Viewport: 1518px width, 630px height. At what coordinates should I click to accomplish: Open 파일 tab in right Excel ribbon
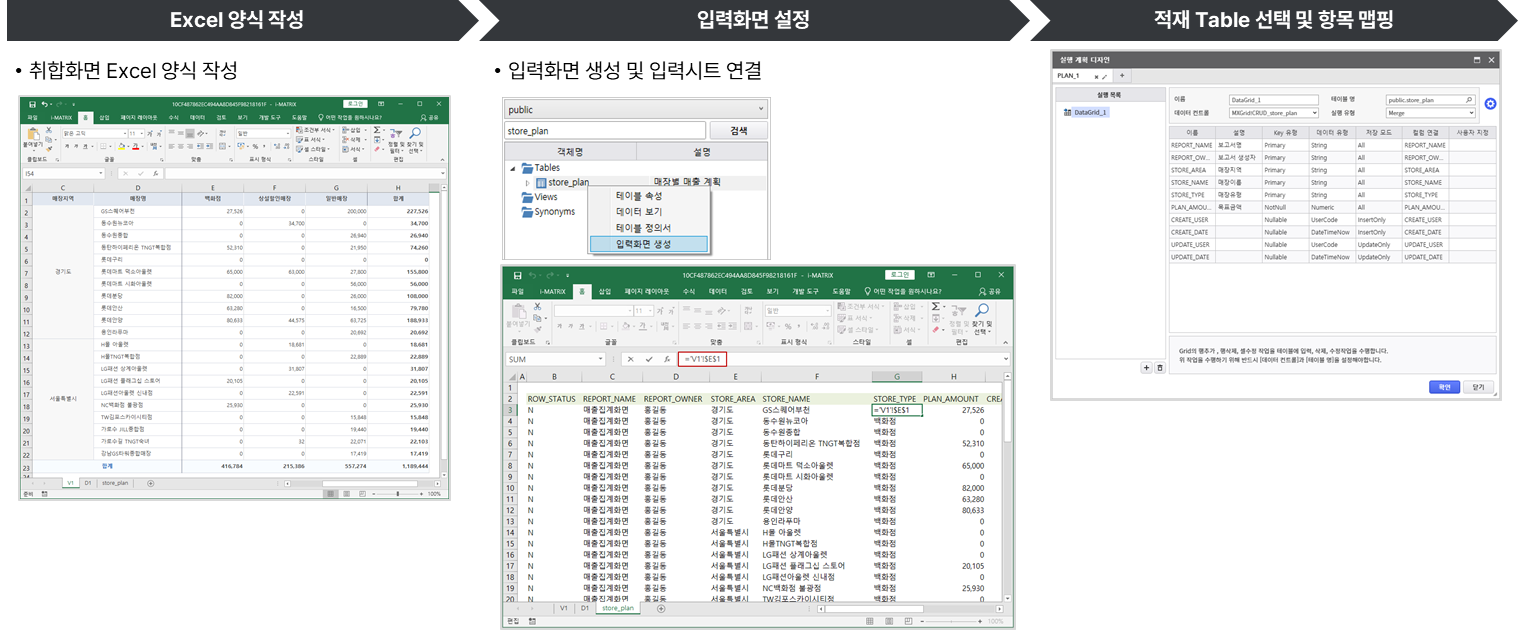[x=517, y=291]
